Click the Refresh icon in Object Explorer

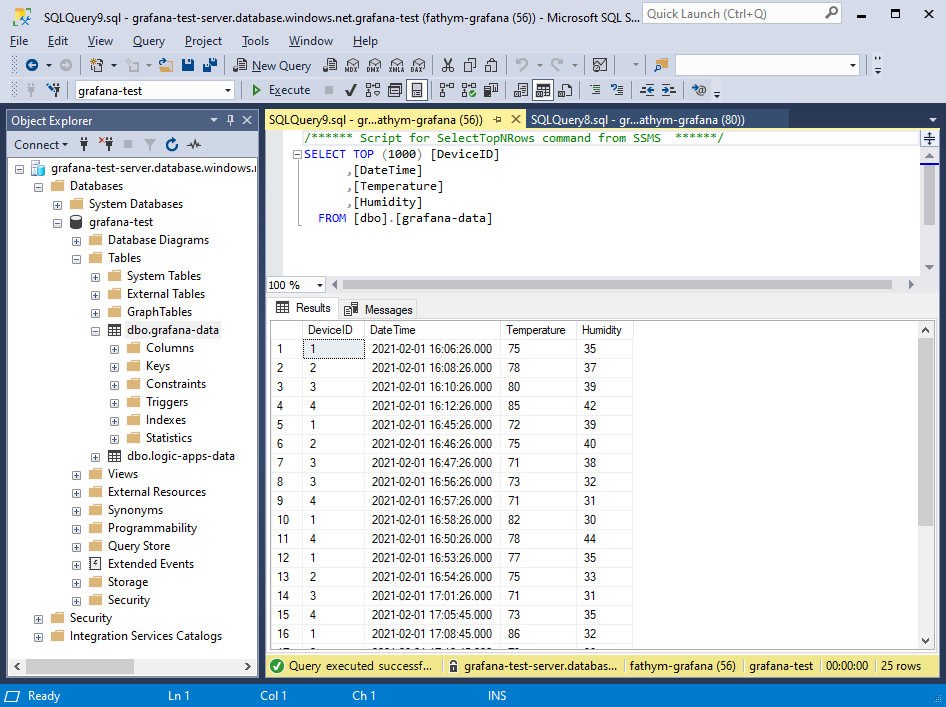click(172, 145)
